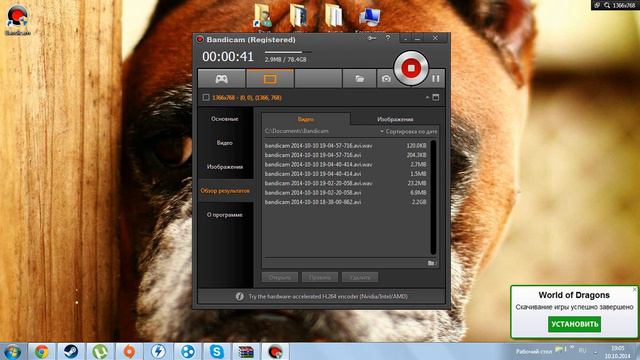
Task: Click the Рабочий стол toolbar in taskbar
Action: [534, 351]
